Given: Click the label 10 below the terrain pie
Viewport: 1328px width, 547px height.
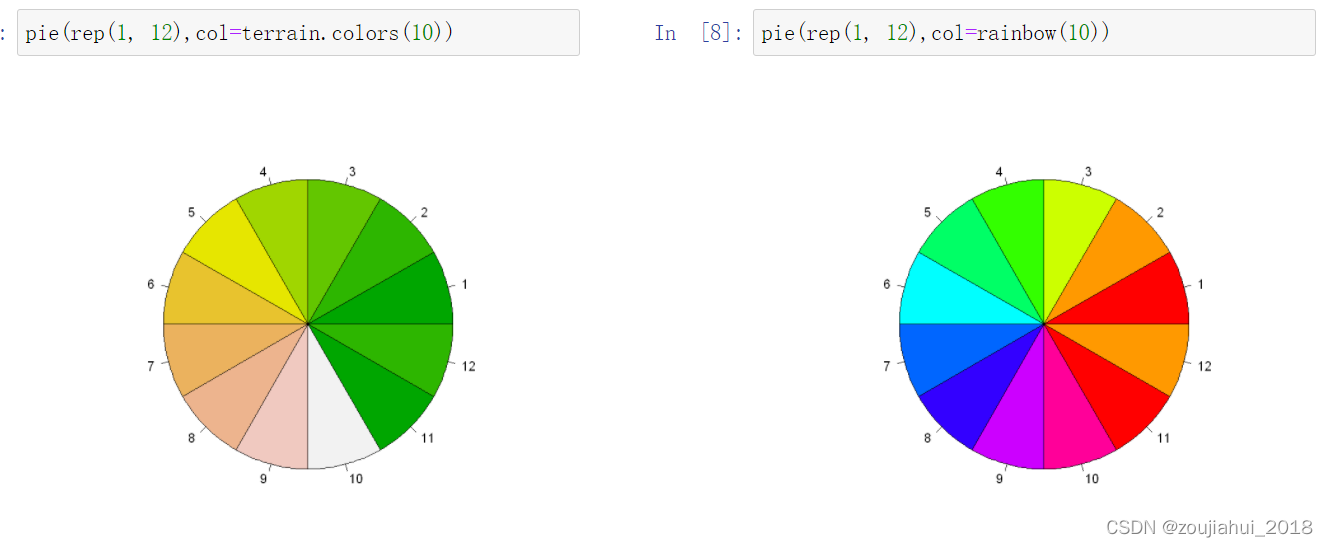Looking at the screenshot, I should 356,479.
